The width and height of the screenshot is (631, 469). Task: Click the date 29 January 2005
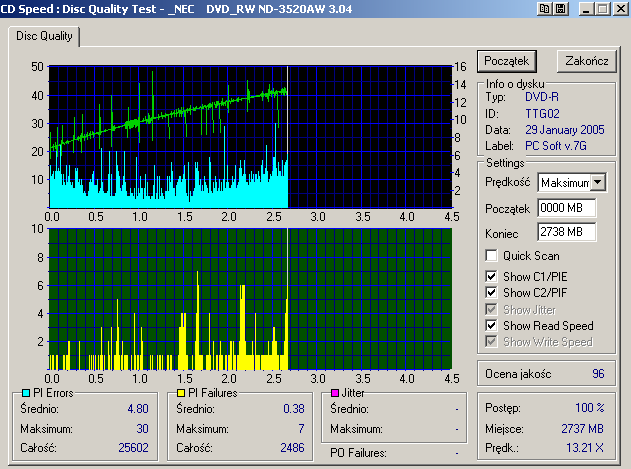tap(565, 130)
